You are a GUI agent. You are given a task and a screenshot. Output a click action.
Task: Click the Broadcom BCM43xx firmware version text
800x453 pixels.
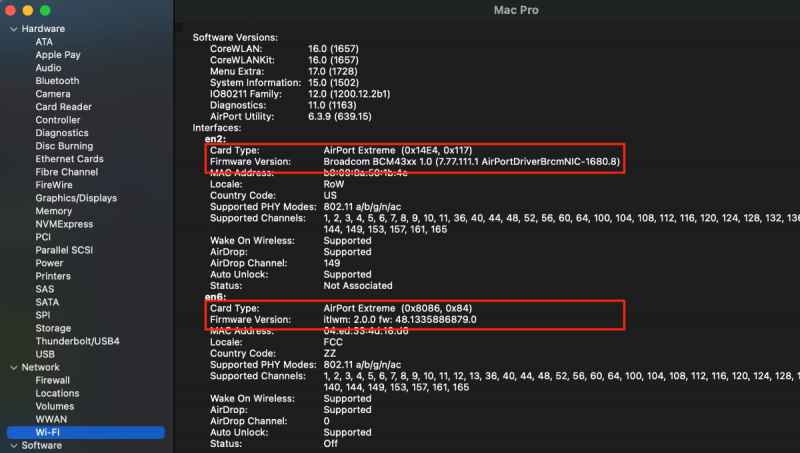point(471,161)
